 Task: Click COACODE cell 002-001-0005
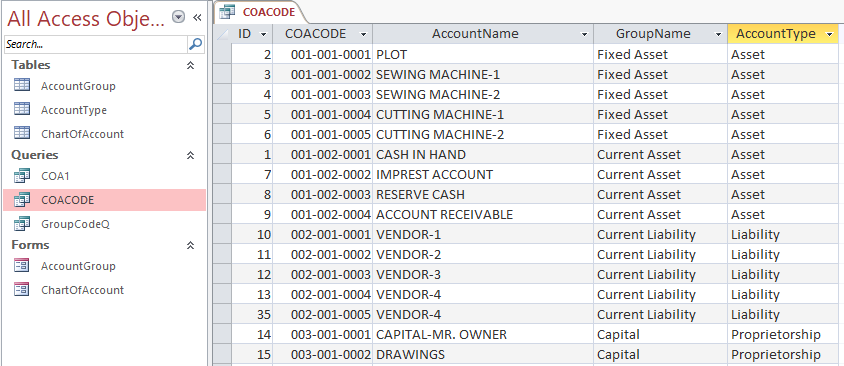click(322, 314)
